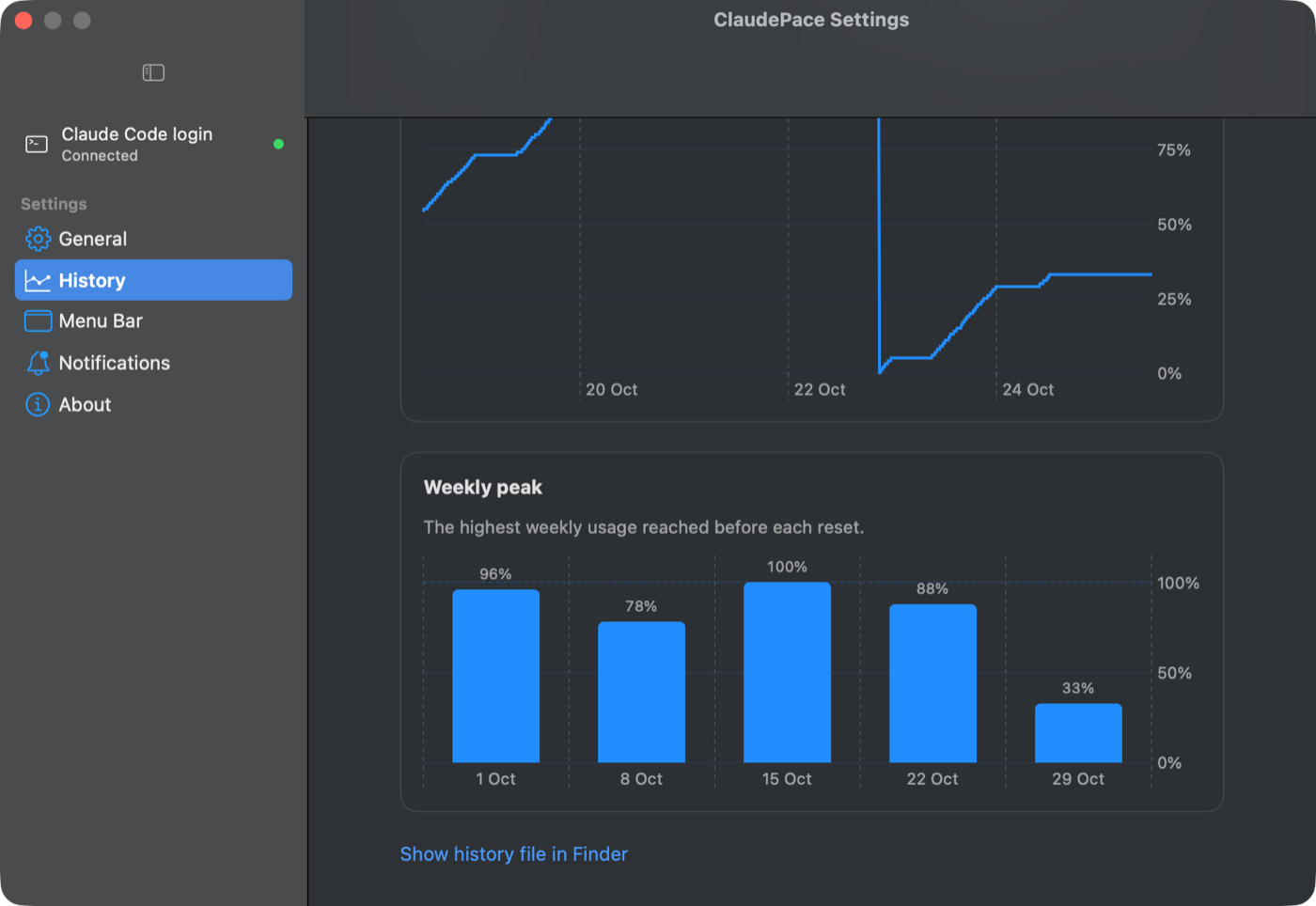Open Notifications settings

pyautogui.click(x=153, y=363)
